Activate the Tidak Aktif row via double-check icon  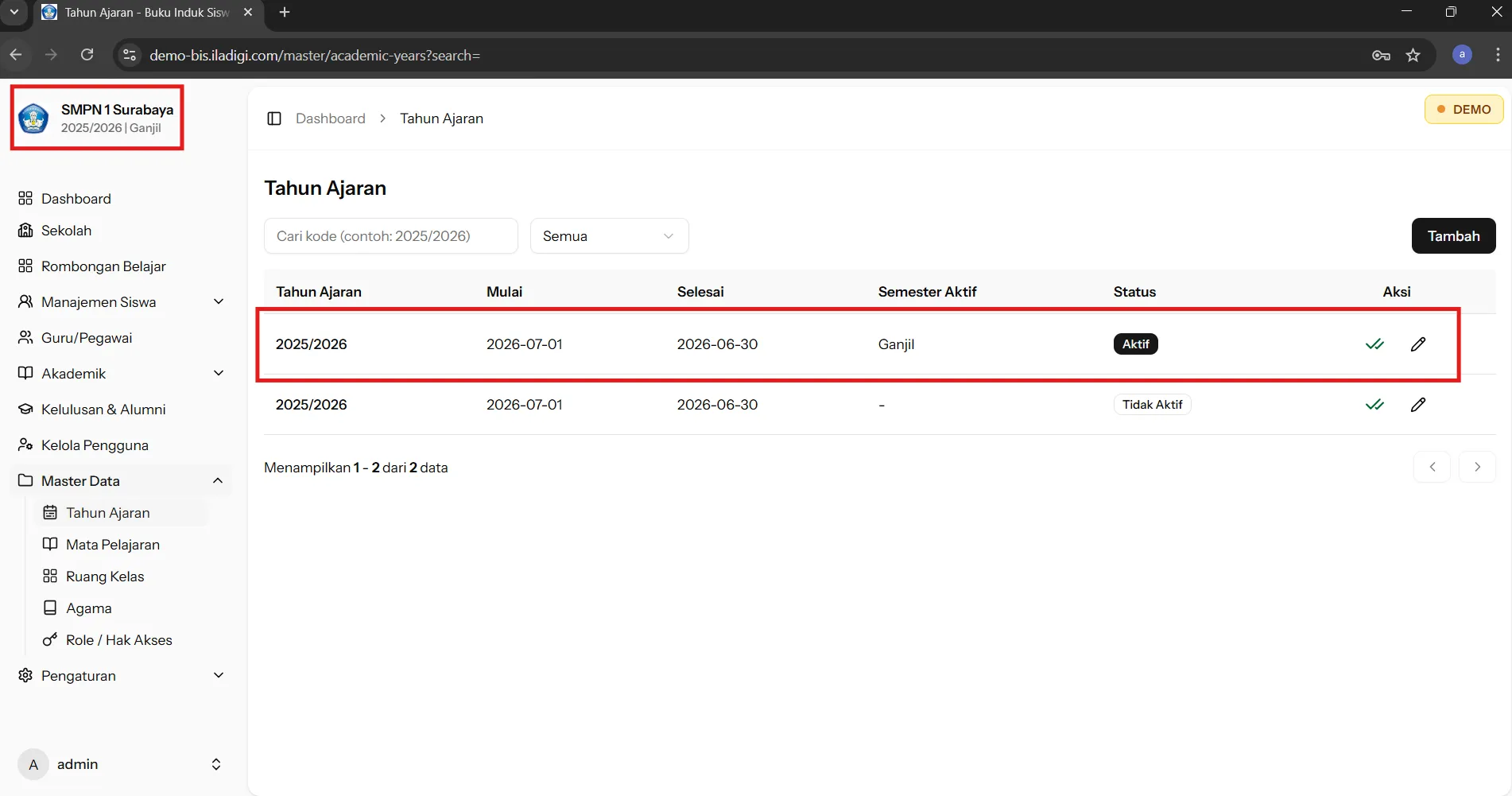1374,405
